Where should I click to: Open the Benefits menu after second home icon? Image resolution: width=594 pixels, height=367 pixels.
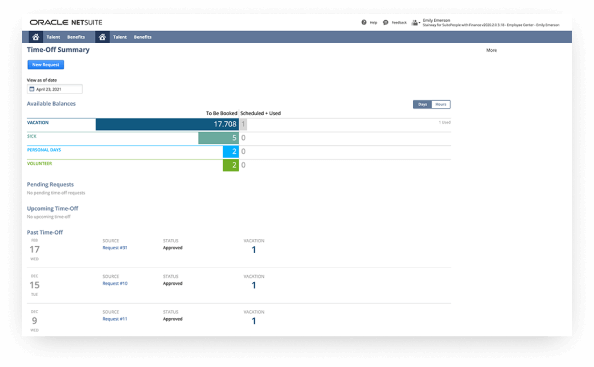pyautogui.click(x=142, y=37)
